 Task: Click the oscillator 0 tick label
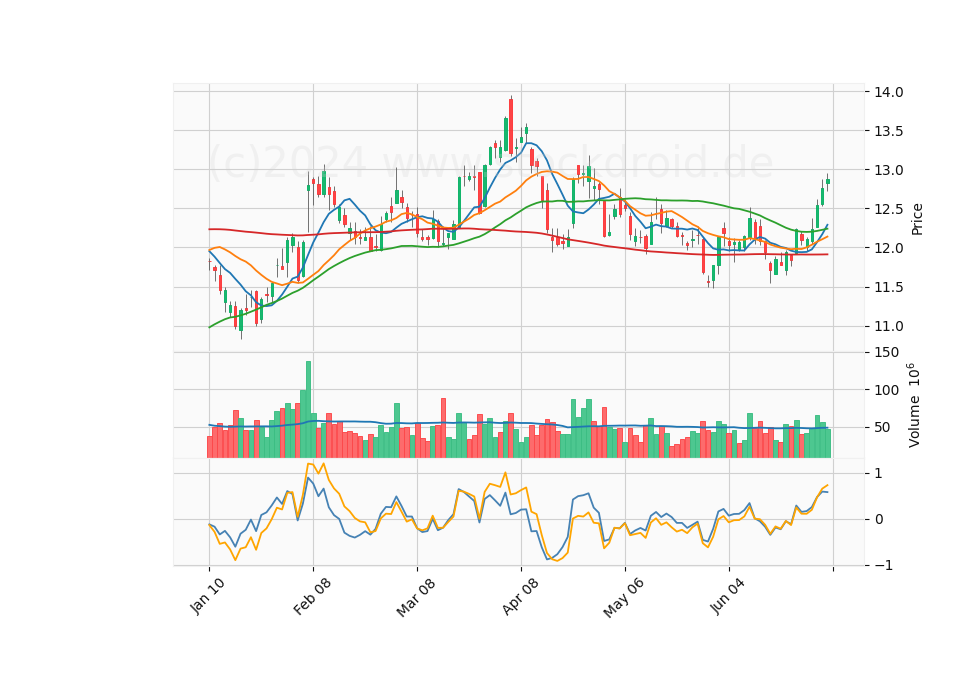[x=879, y=520]
